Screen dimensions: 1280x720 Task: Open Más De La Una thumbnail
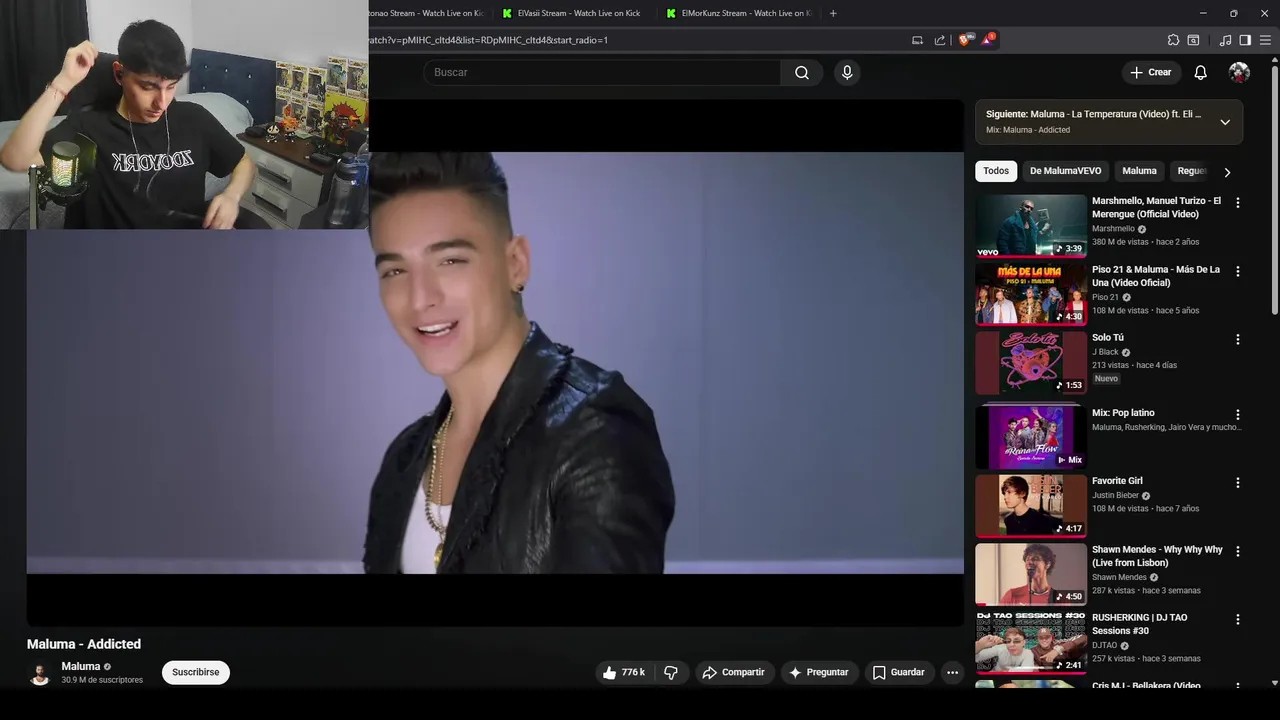point(1031,294)
